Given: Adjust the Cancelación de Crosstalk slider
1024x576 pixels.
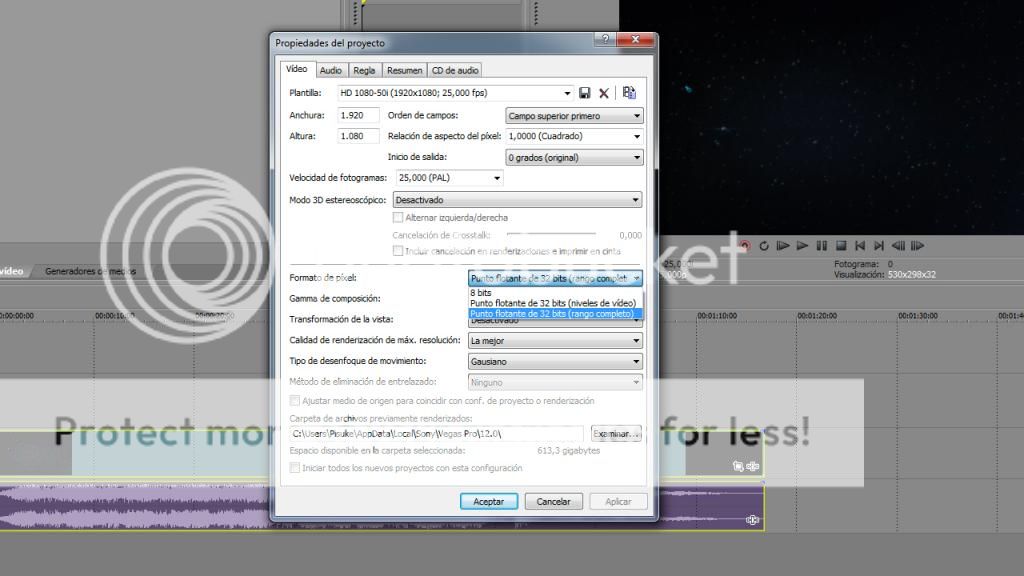Looking at the screenshot, I should [x=551, y=234].
